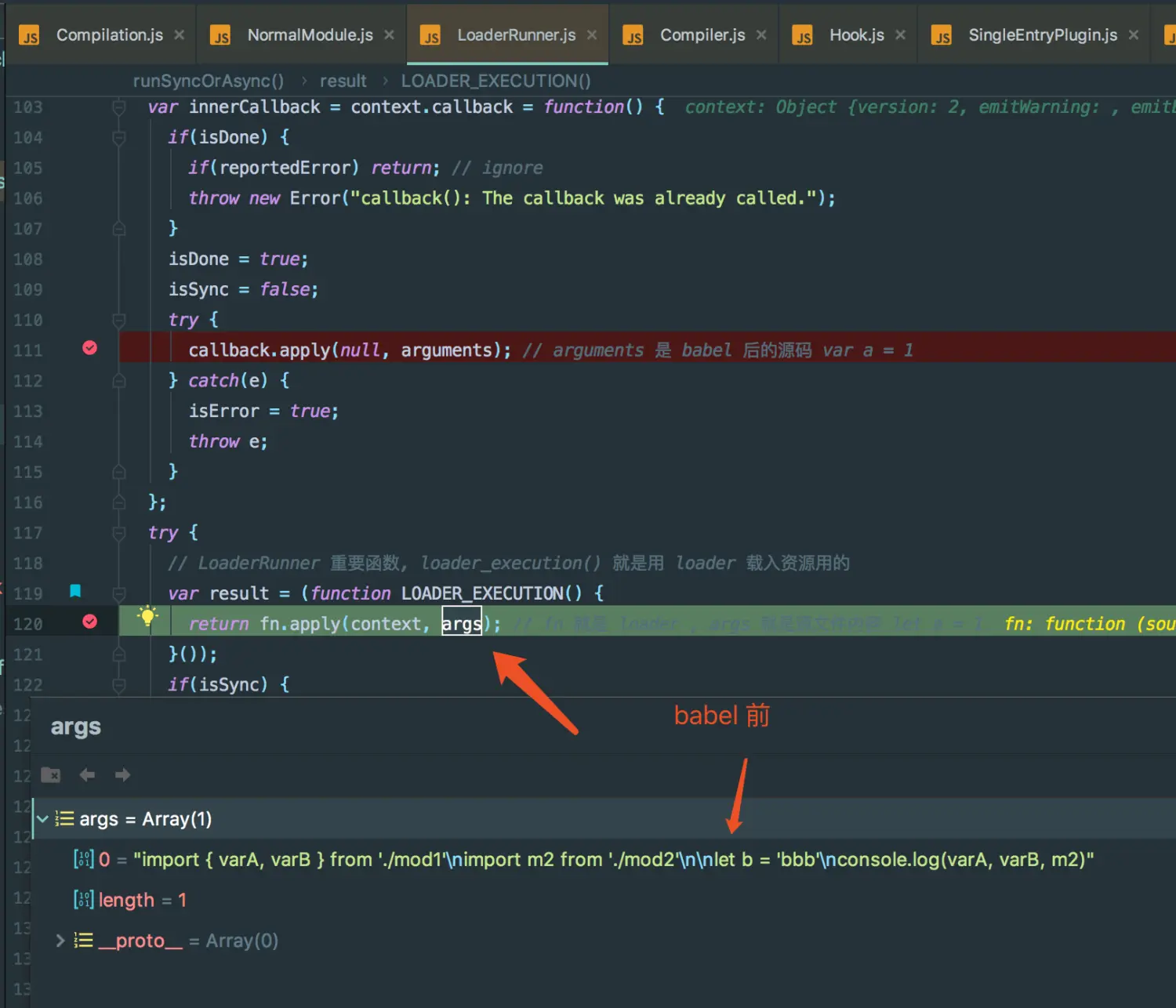Close the SingleEntryPlugin.js tab

point(1134,35)
